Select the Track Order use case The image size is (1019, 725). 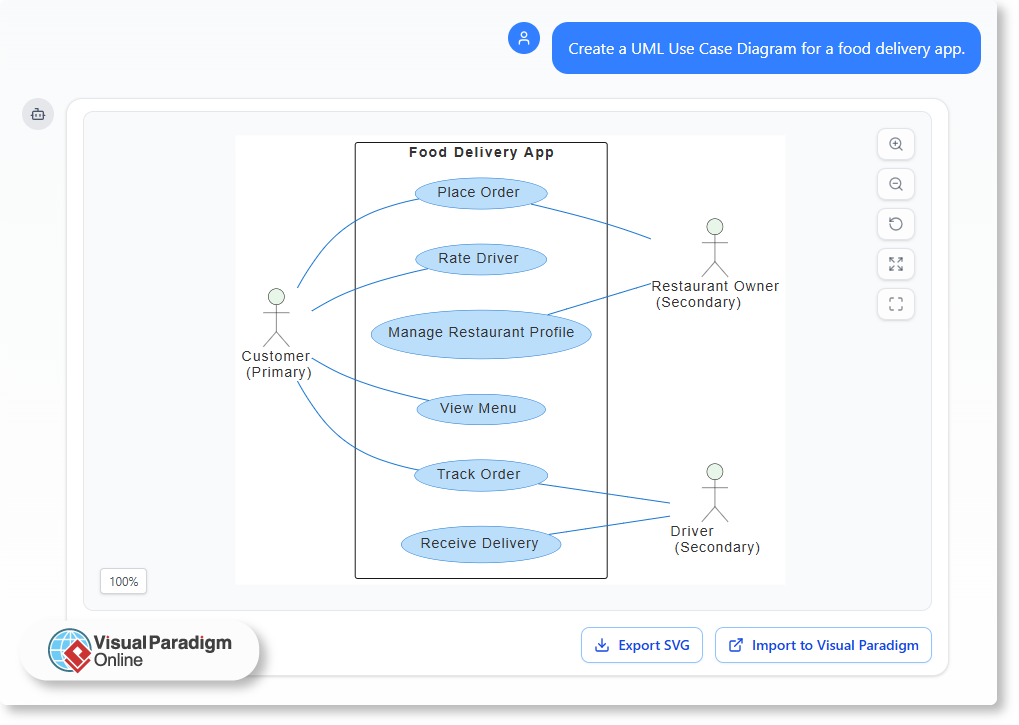[480, 475]
